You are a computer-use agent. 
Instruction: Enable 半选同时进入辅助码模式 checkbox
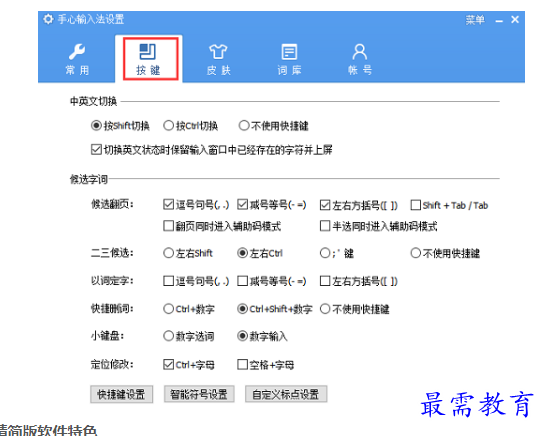click(x=325, y=226)
